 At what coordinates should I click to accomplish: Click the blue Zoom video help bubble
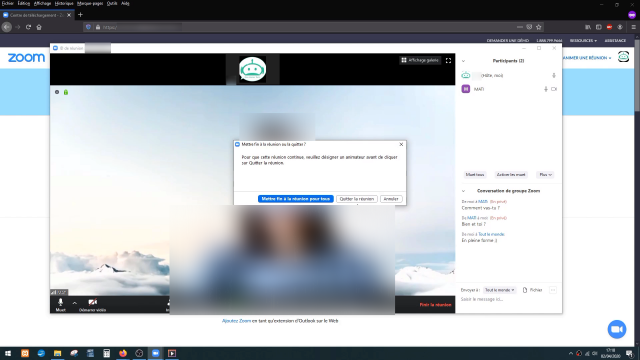click(617, 329)
